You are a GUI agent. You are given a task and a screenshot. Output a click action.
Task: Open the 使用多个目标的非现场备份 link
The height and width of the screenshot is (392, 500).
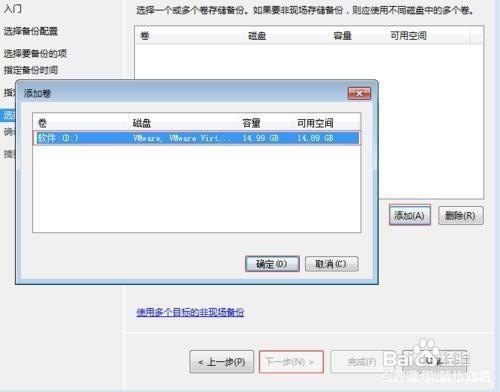190,312
